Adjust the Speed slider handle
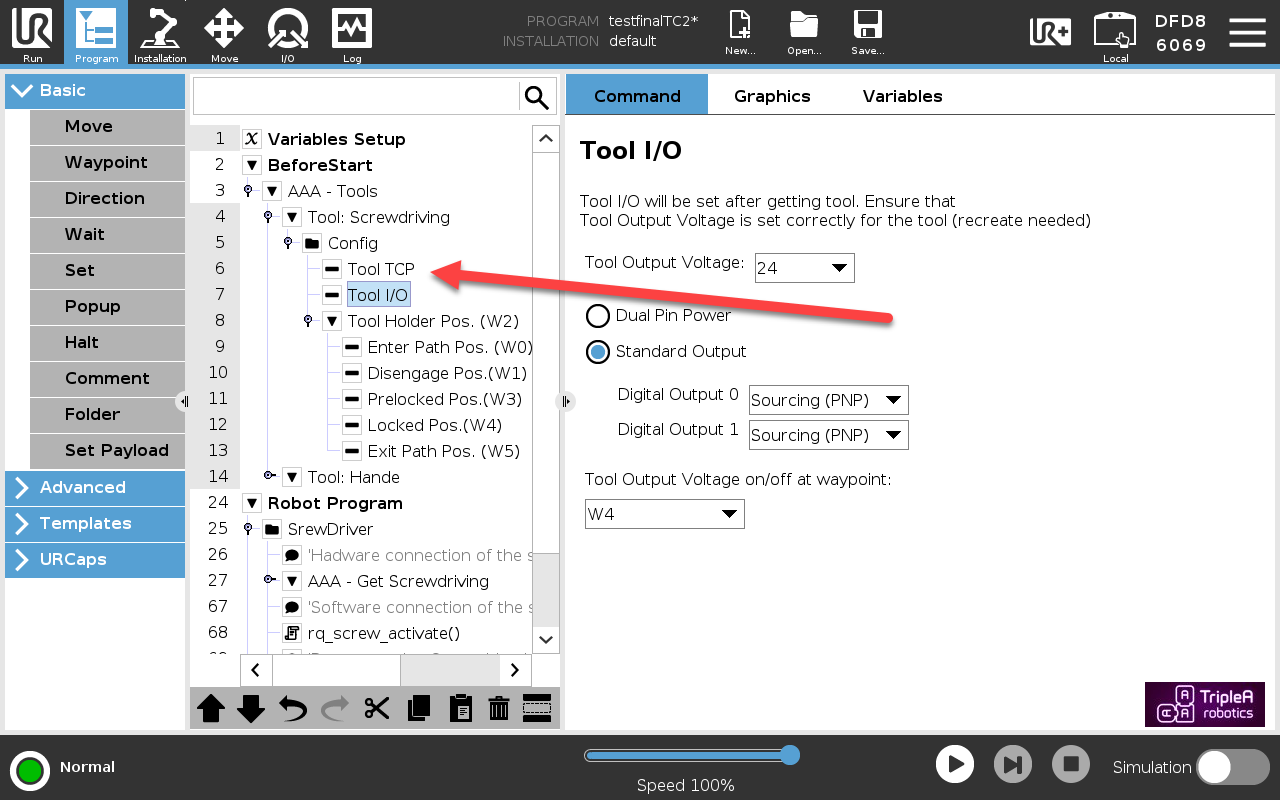The image size is (1280, 800). click(x=790, y=755)
